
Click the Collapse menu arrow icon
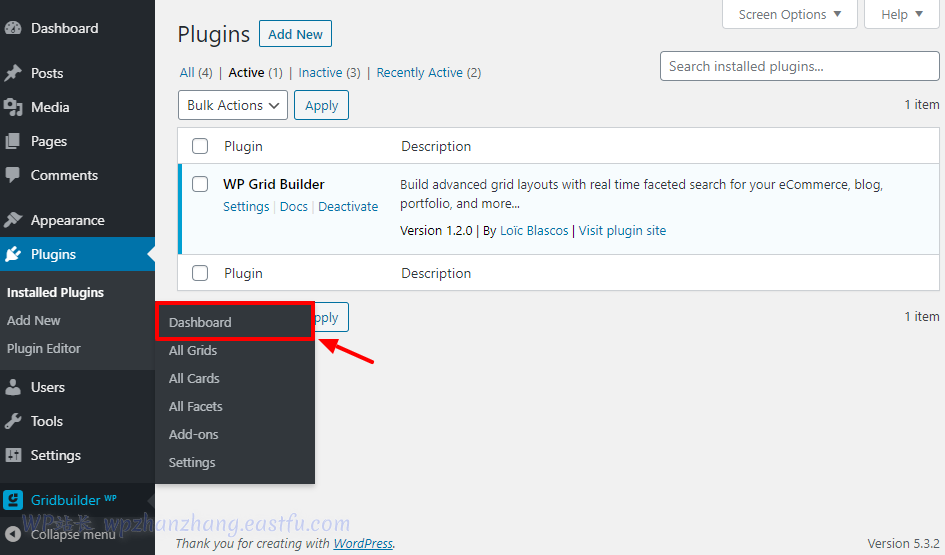[x=13, y=534]
